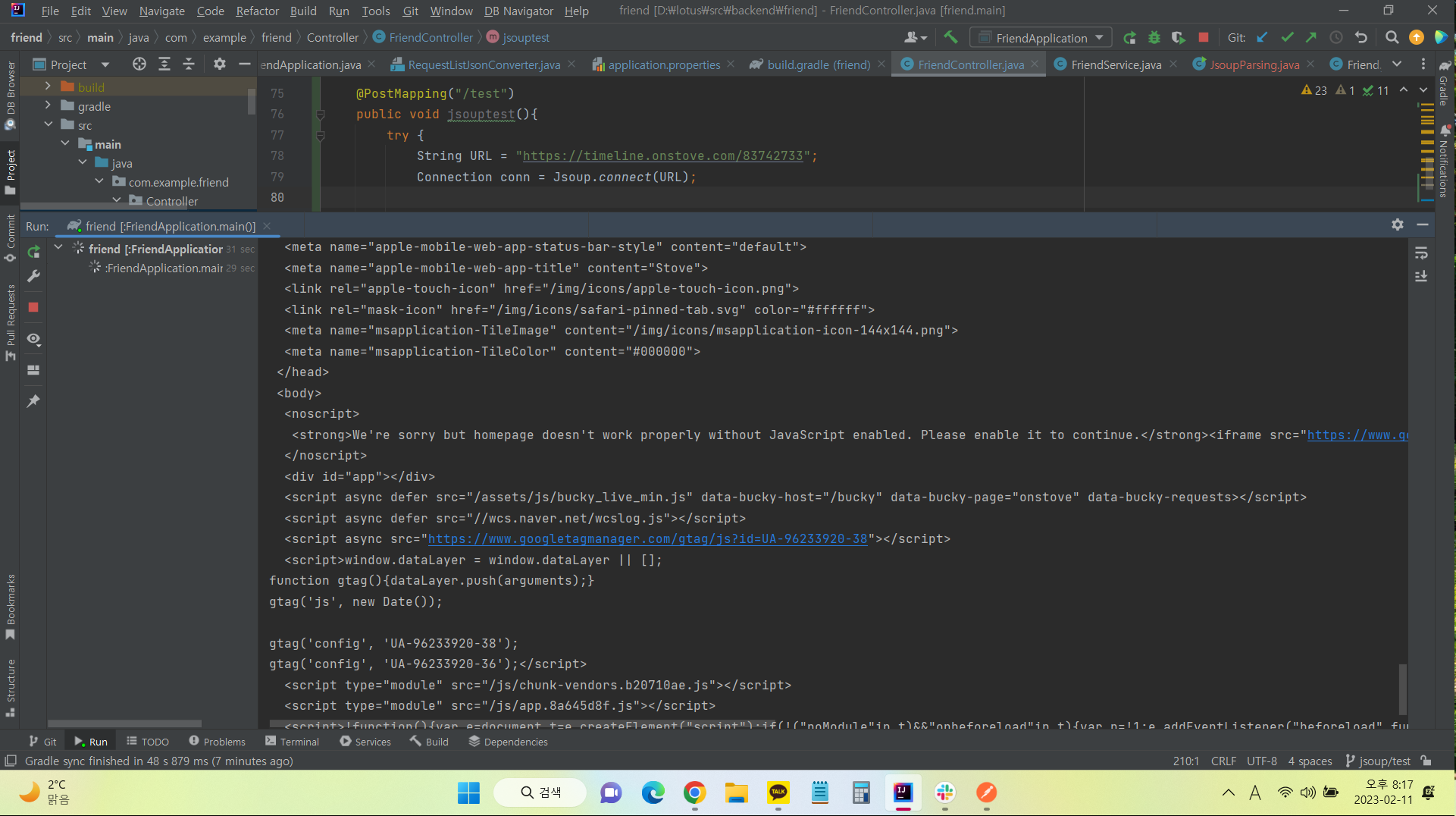This screenshot has height=816, width=1456.
Task: Switch to FriendService.java editor tab
Action: [1107, 64]
